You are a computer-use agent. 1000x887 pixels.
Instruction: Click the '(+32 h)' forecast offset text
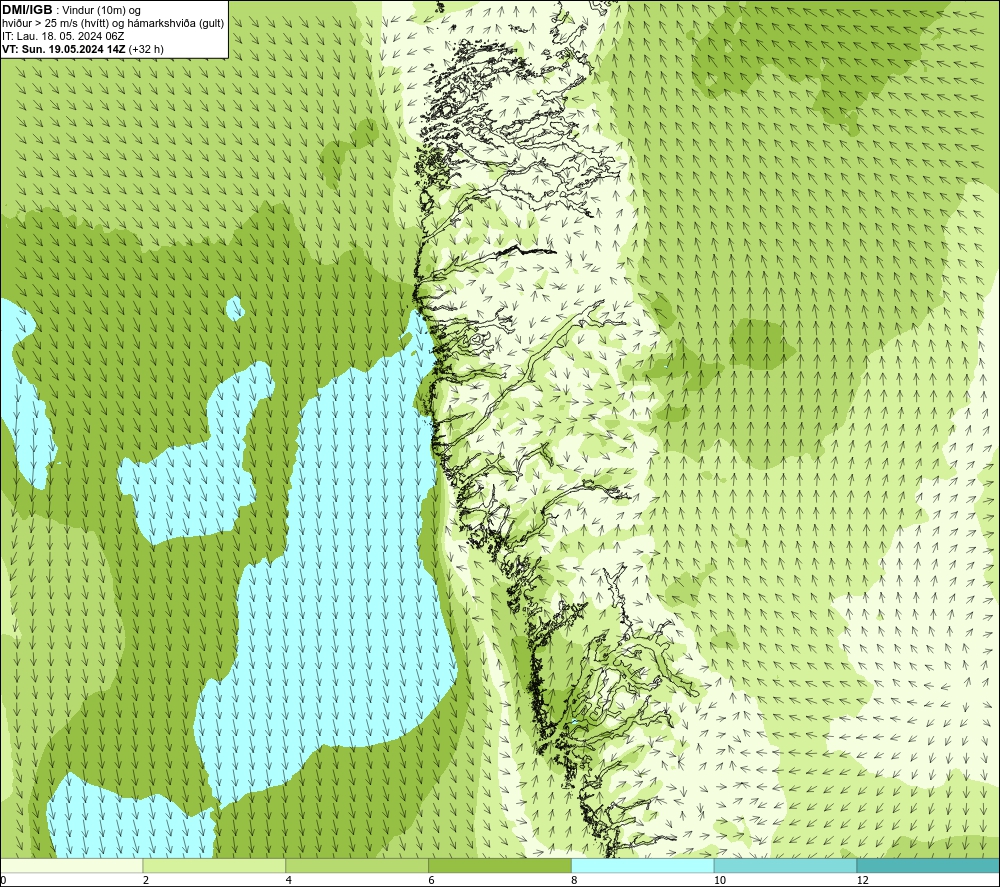[146, 49]
